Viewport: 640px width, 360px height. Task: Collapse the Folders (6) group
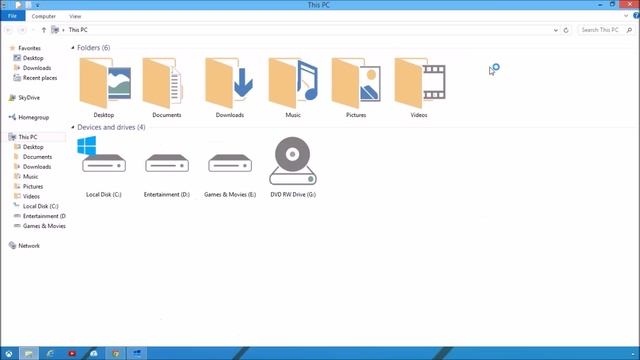[73, 48]
